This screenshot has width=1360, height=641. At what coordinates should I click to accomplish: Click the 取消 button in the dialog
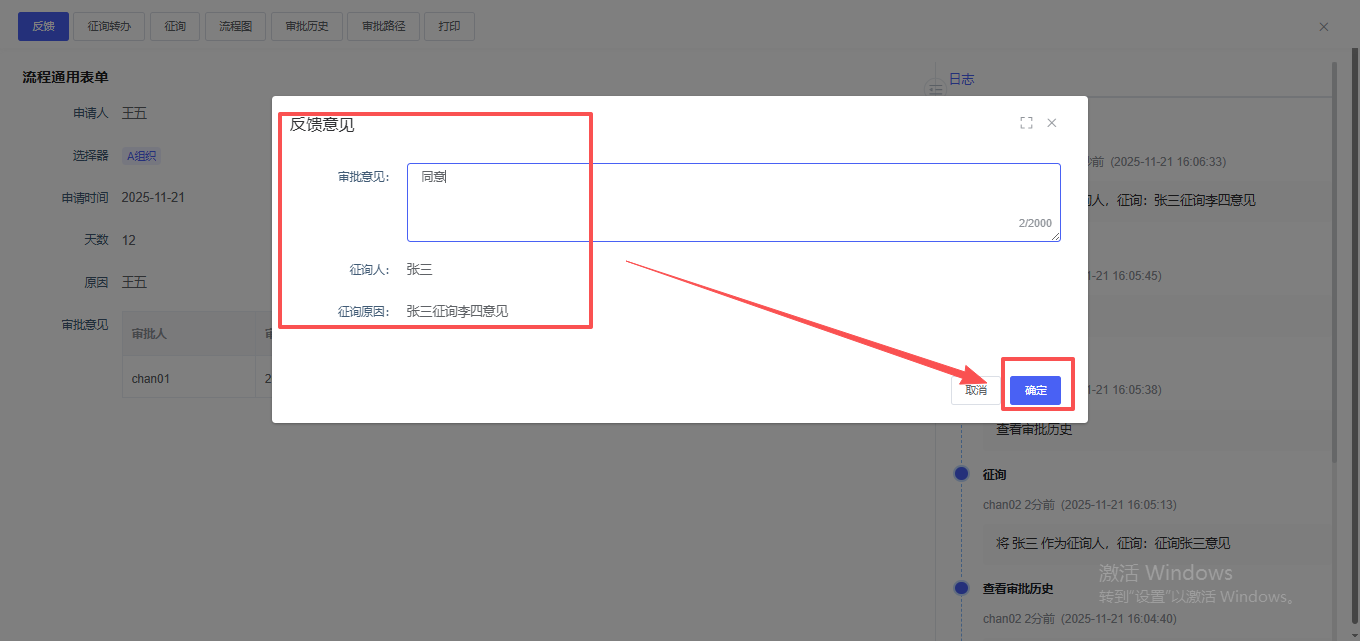tap(975, 390)
